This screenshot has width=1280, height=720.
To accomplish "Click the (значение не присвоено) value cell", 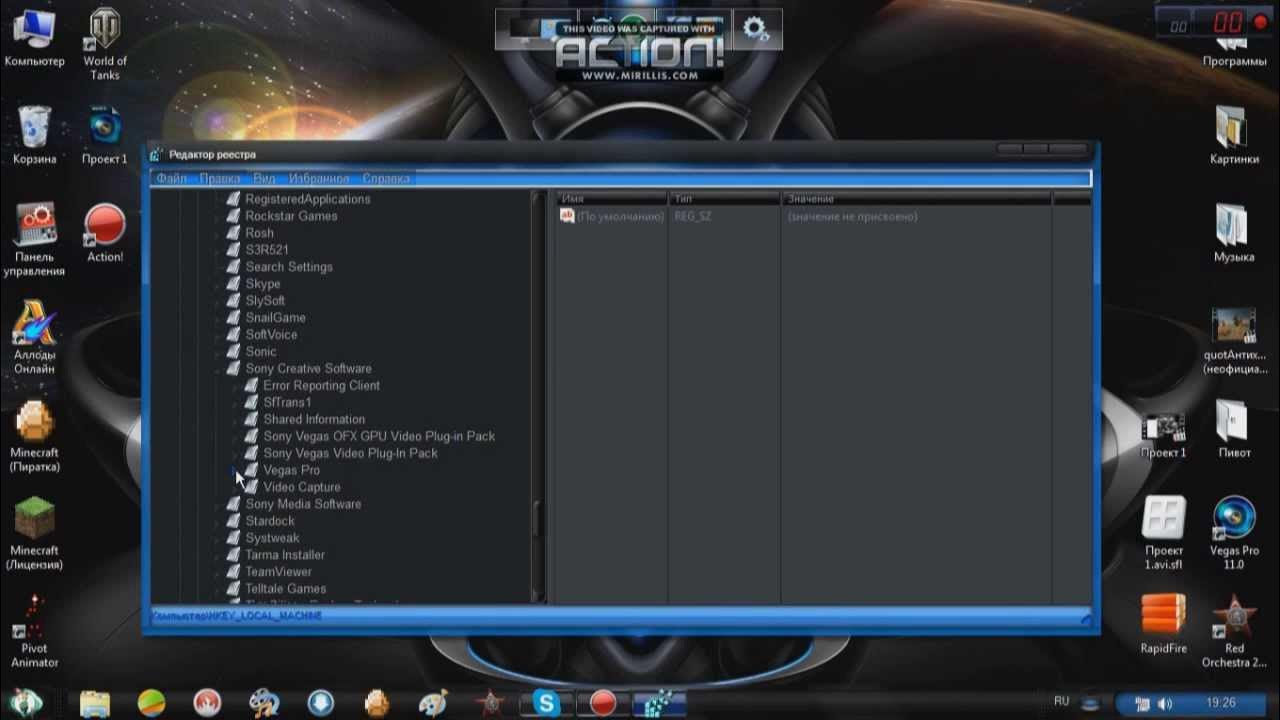I will pyautogui.click(x=852, y=216).
